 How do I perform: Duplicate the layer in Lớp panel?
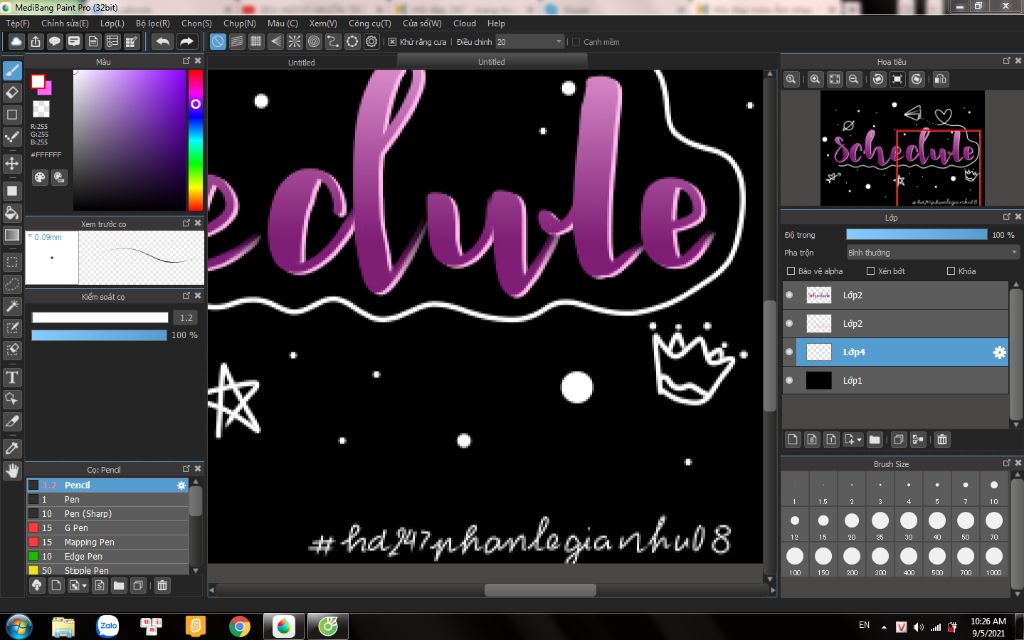(898, 440)
